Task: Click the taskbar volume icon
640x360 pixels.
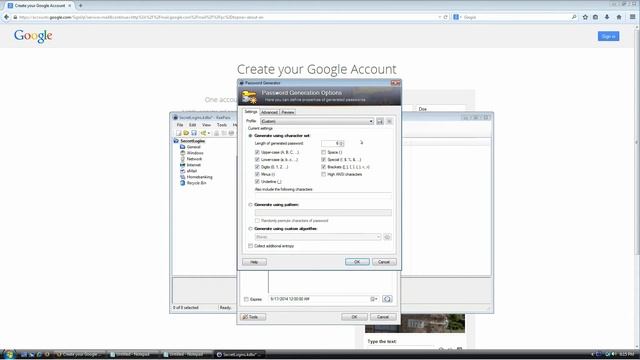Action: click(x=613, y=354)
